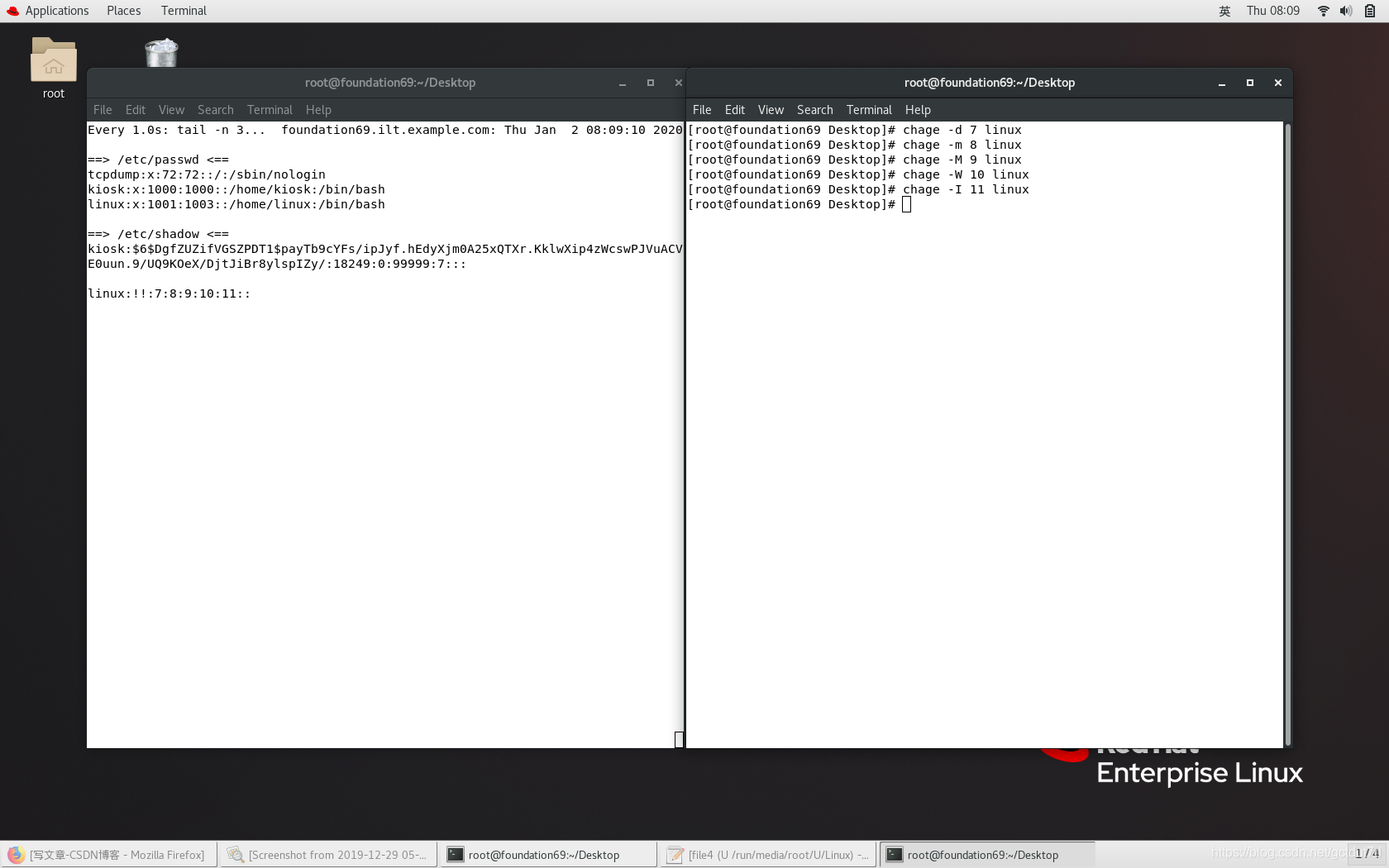1389x868 pixels.
Task: Open Edit menu in right terminal window
Action: pos(735,110)
